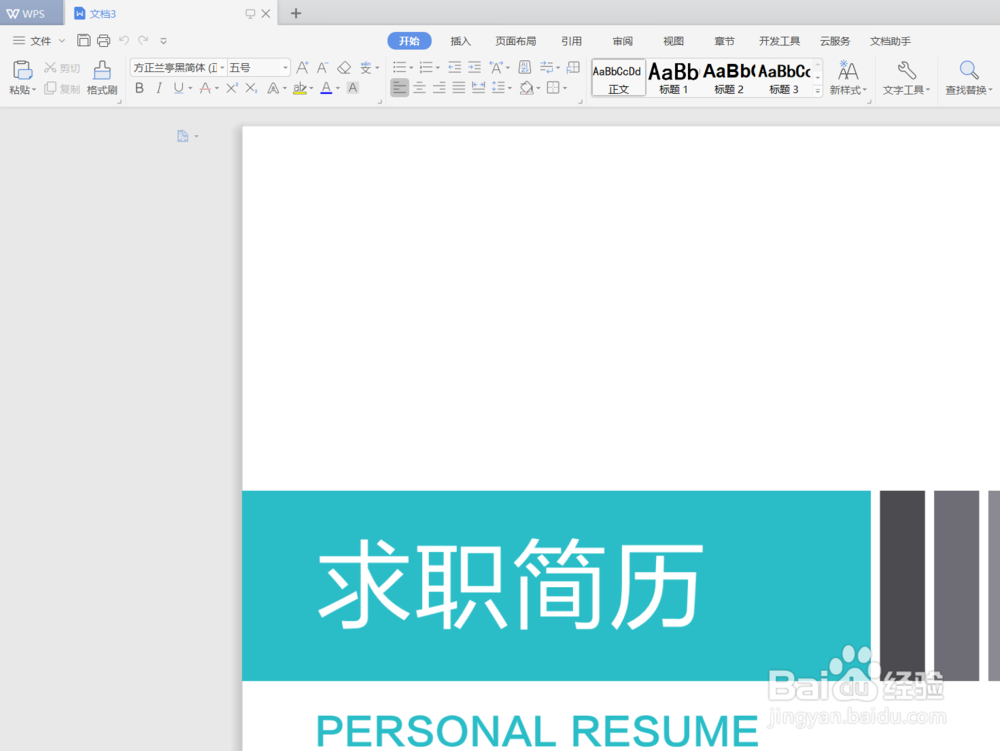Click the sort (A-Z) icon
The image size is (1000, 751).
(524, 67)
